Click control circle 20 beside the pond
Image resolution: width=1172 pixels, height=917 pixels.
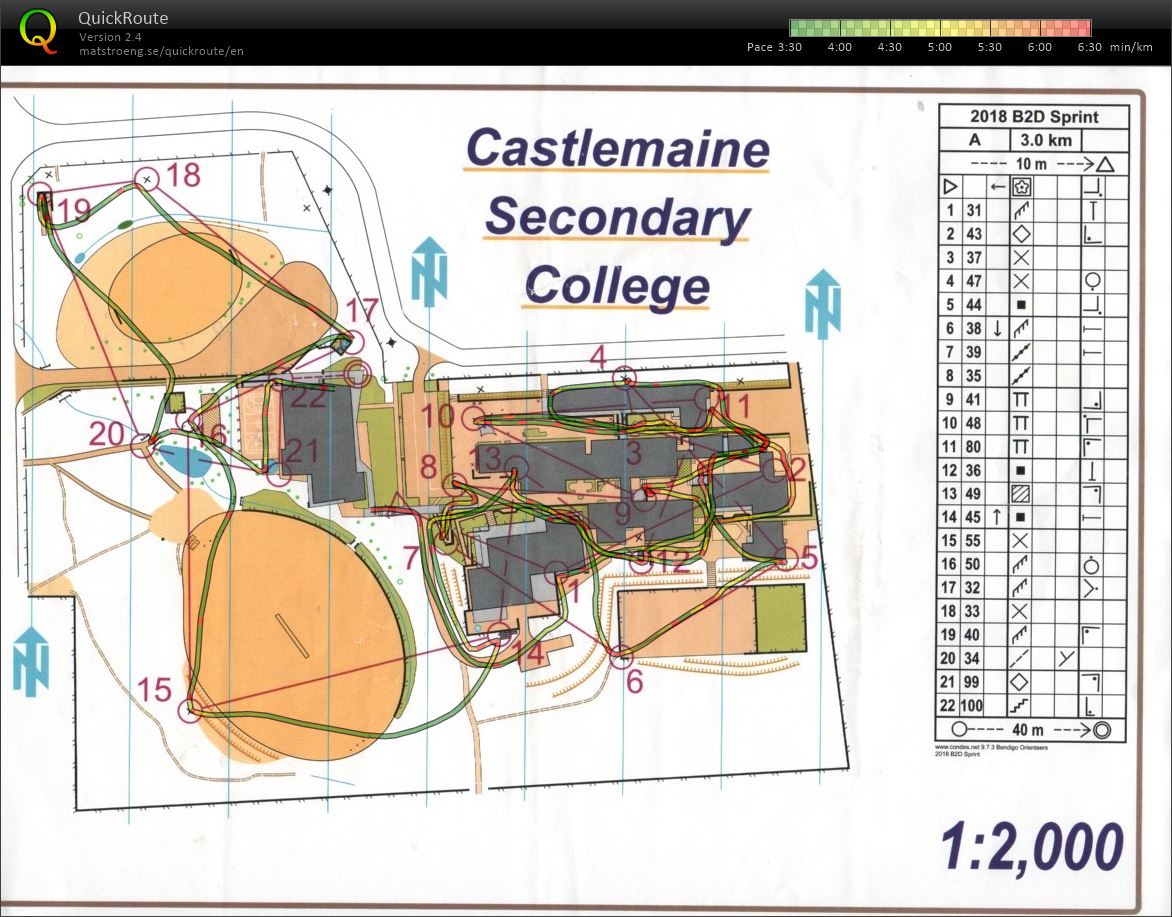click(143, 445)
